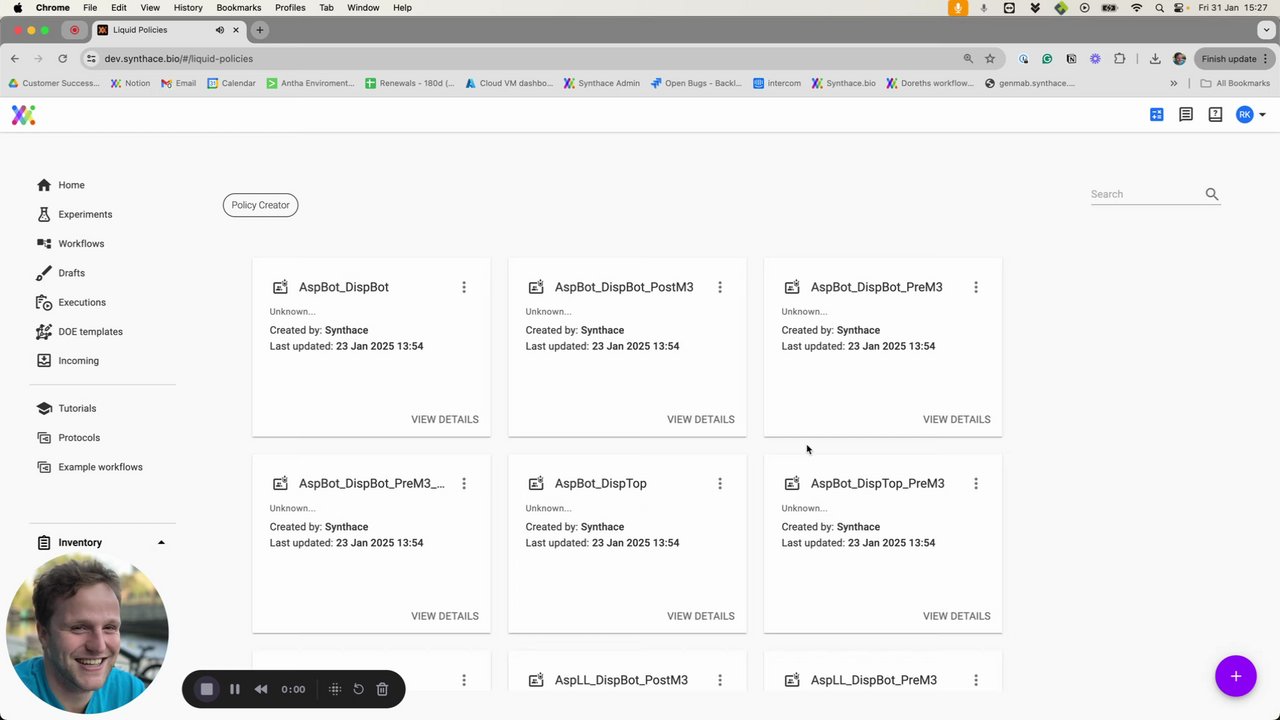View details of AspBot_DispBot_PreM3
Image resolution: width=1280 pixels, height=720 pixels.
click(957, 419)
